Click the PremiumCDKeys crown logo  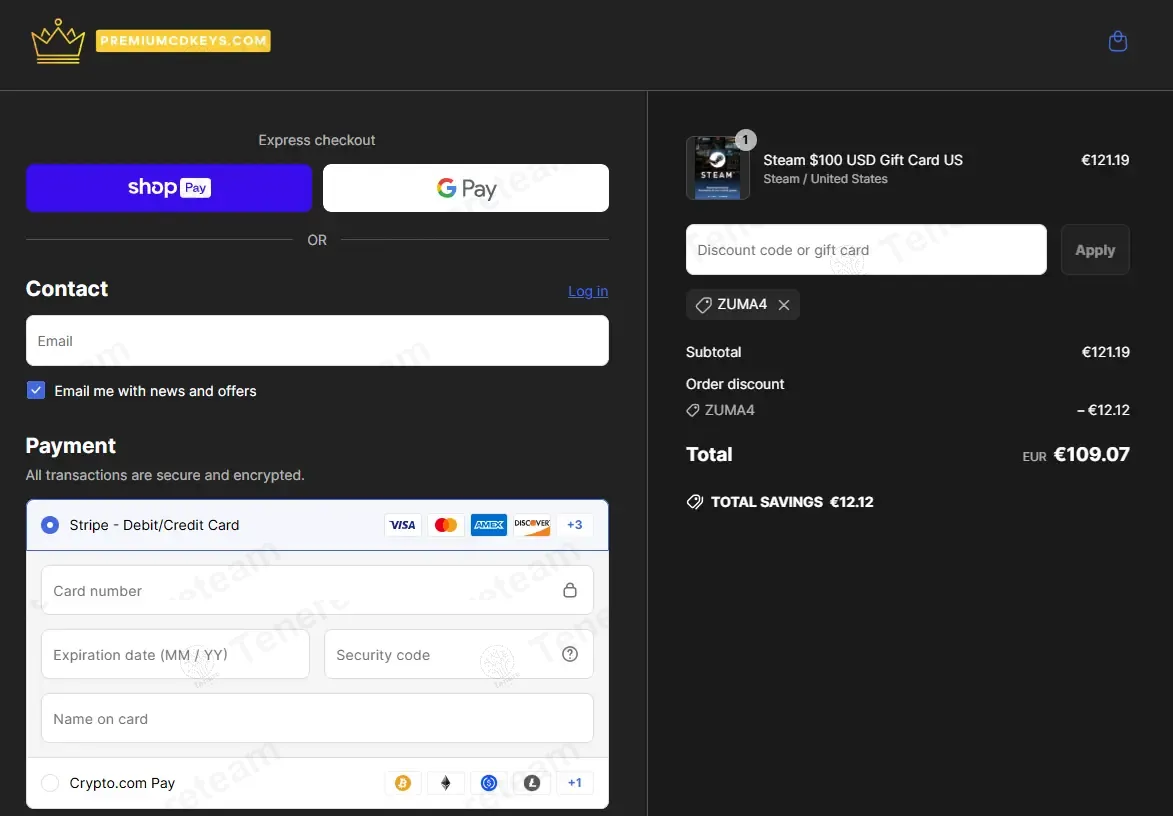pos(58,42)
